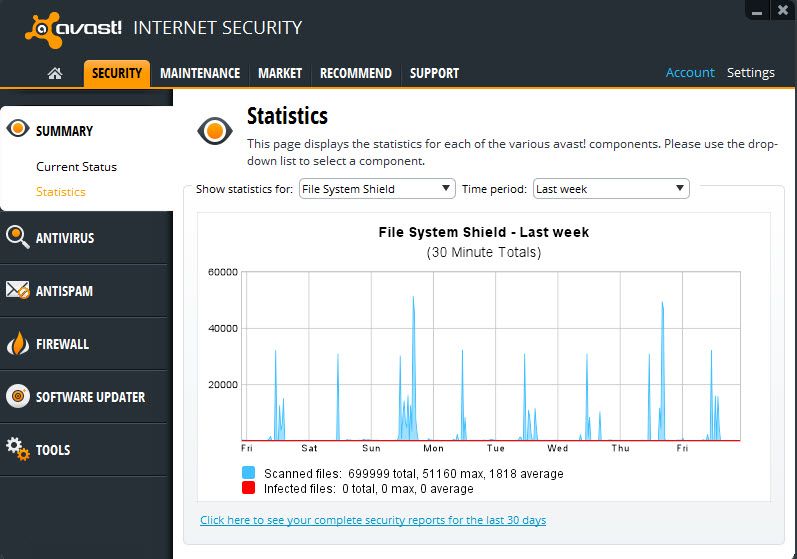
Task: Click the Tools gears icon
Action: click(18, 449)
